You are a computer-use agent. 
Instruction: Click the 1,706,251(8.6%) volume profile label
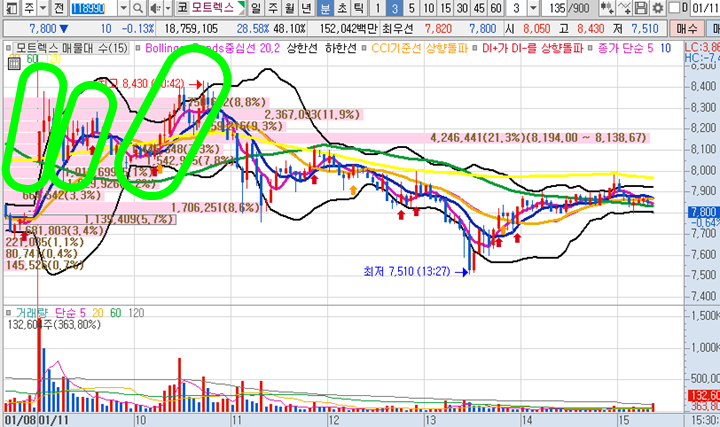coord(215,208)
